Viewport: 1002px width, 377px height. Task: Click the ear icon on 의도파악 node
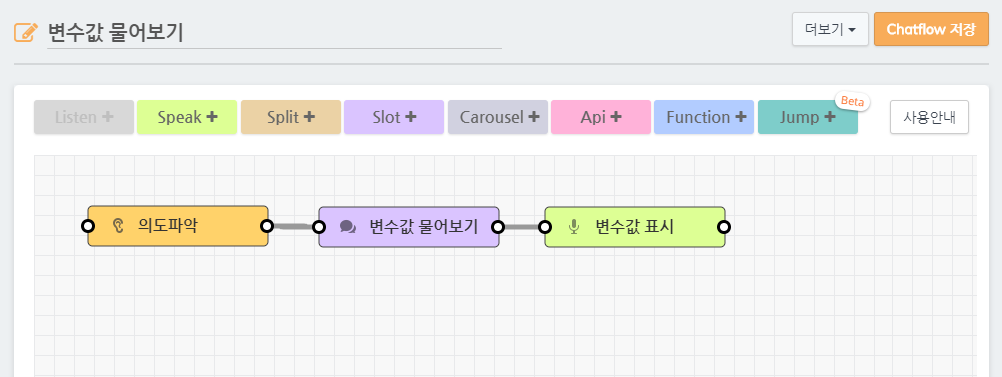coord(117,226)
